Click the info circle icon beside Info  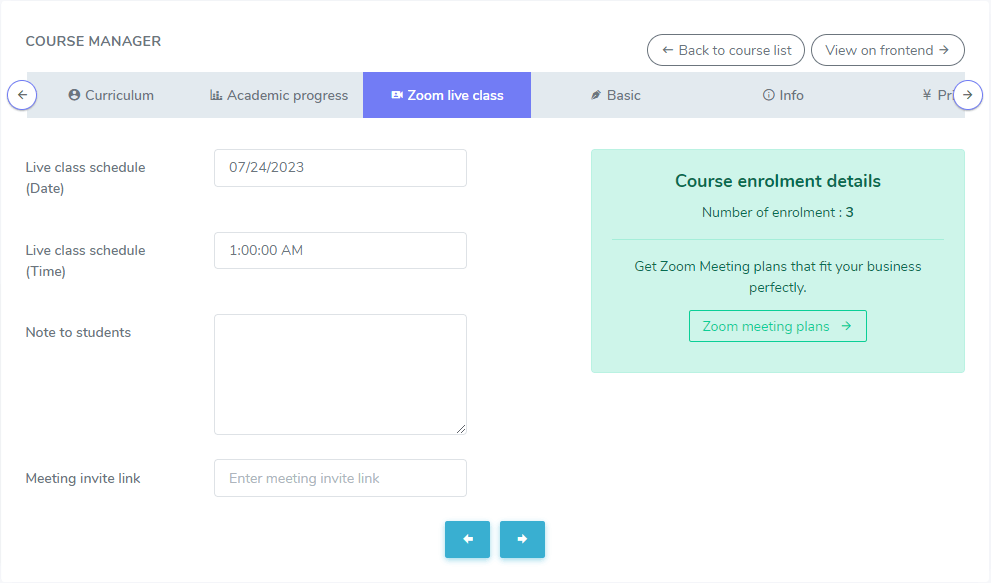tap(768, 96)
